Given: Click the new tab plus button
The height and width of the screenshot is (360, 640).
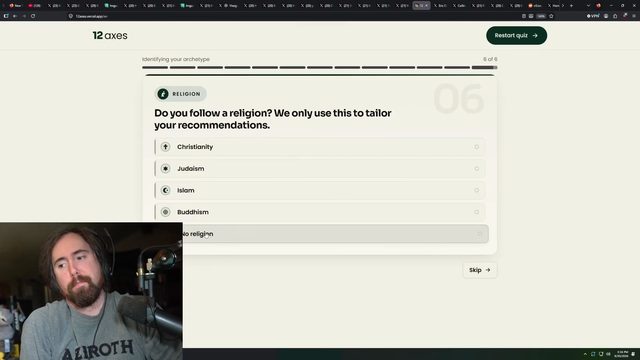Looking at the screenshot, I should [x=571, y=6].
